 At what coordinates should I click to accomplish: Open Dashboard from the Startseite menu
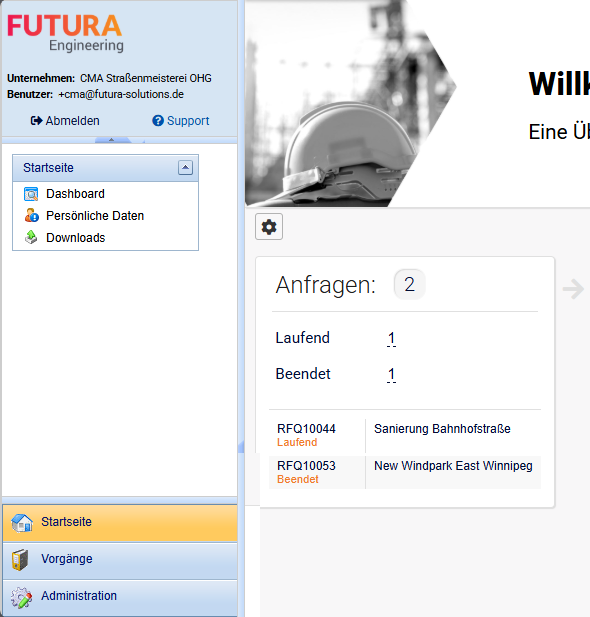[75, 194]
